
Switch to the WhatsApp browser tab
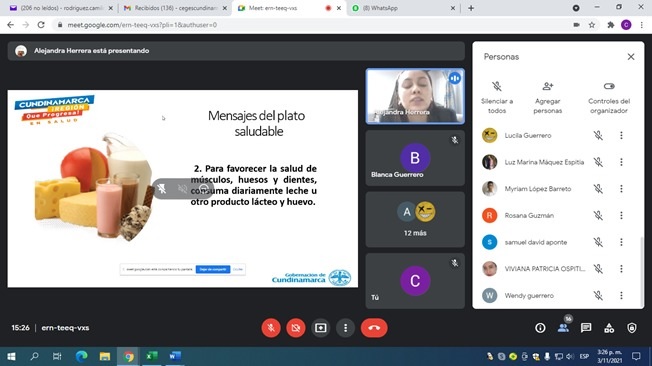click(403, 8)
